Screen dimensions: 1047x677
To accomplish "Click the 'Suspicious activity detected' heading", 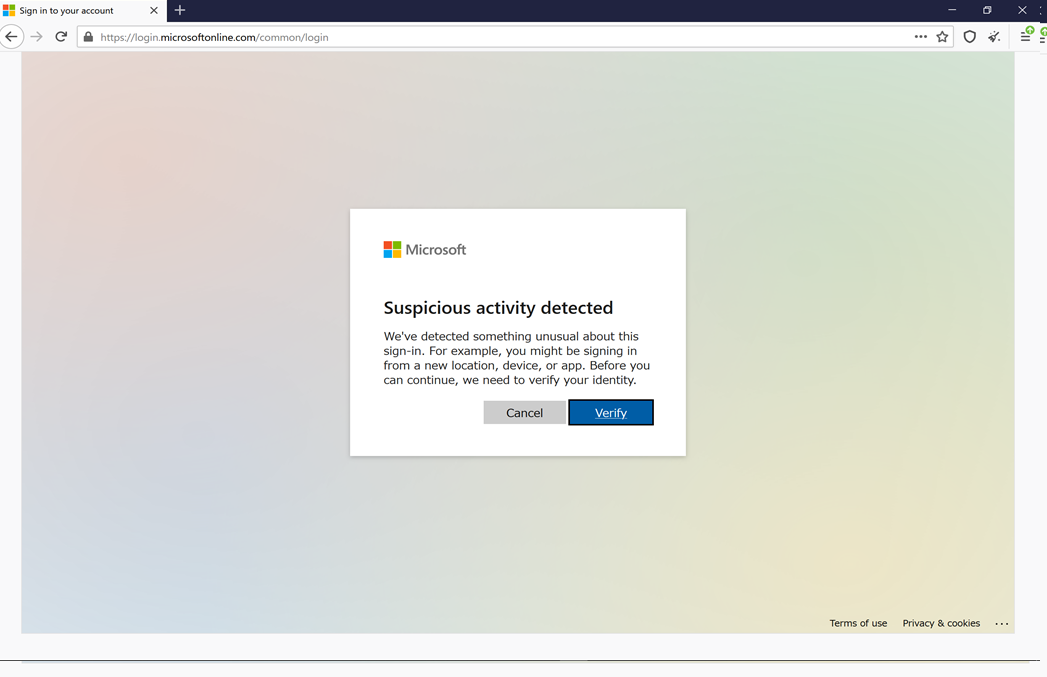I will coord(498,308).
